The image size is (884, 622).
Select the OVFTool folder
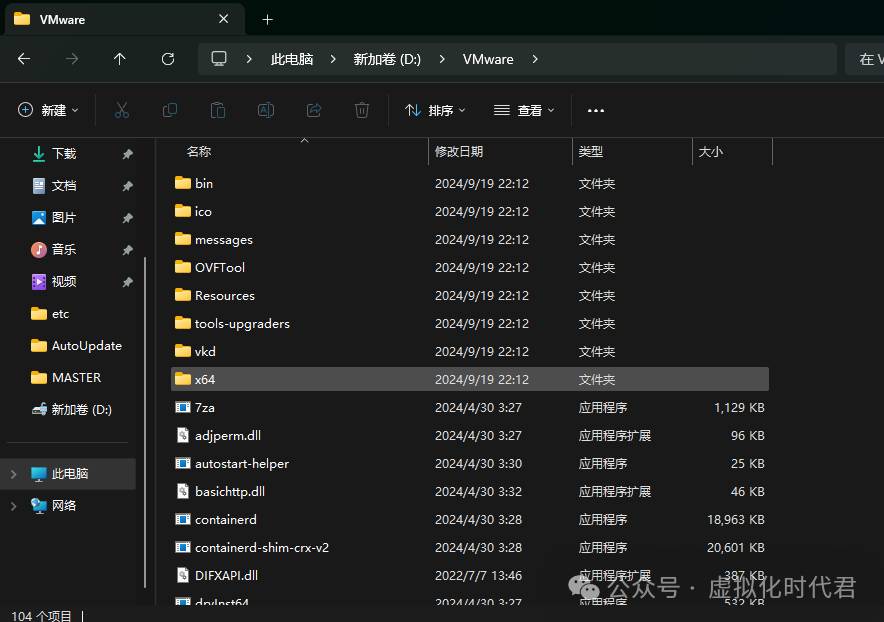point(219,267)
